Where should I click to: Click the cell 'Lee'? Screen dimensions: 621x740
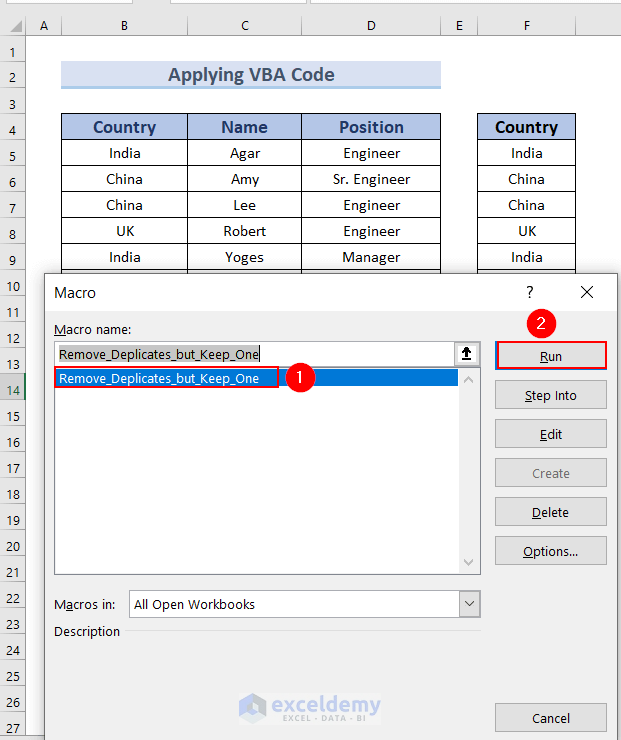coord(244,205)
